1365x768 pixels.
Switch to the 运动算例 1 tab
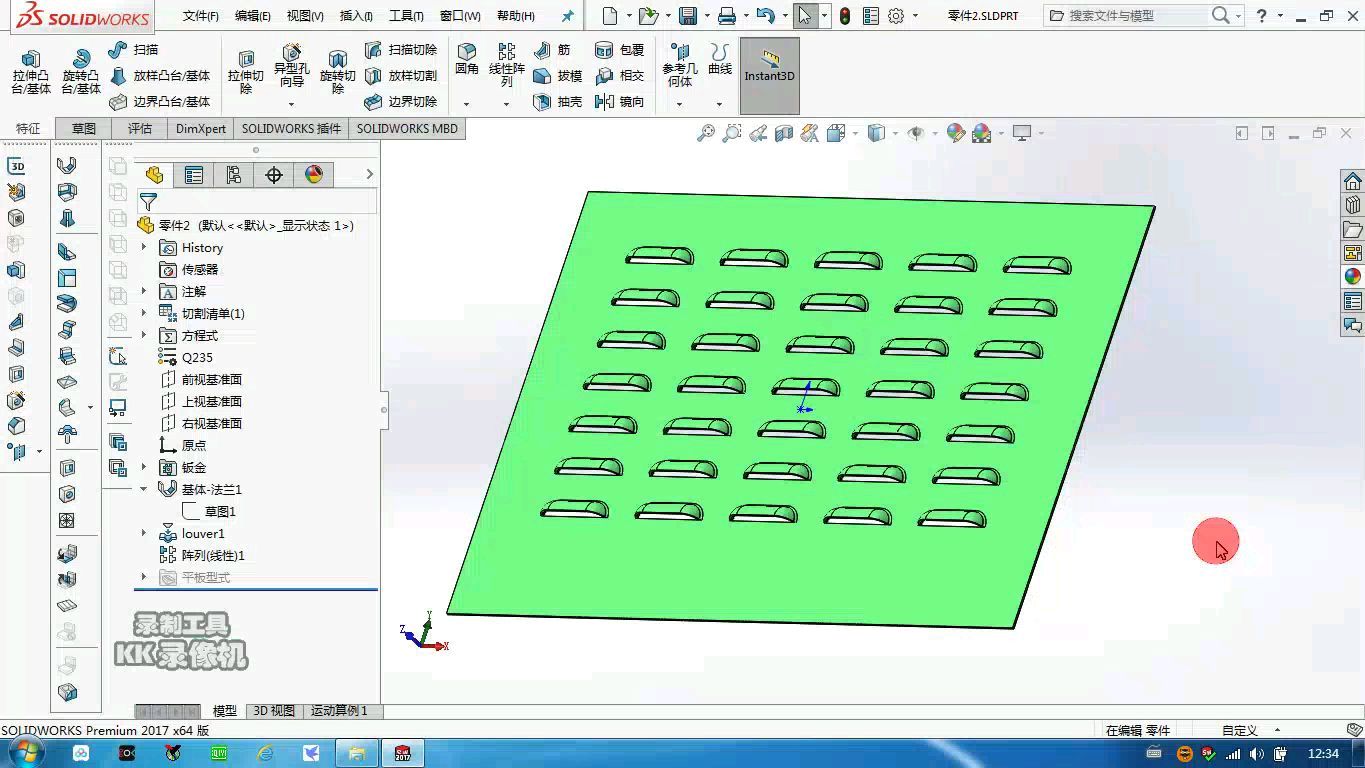coord(339,710)
